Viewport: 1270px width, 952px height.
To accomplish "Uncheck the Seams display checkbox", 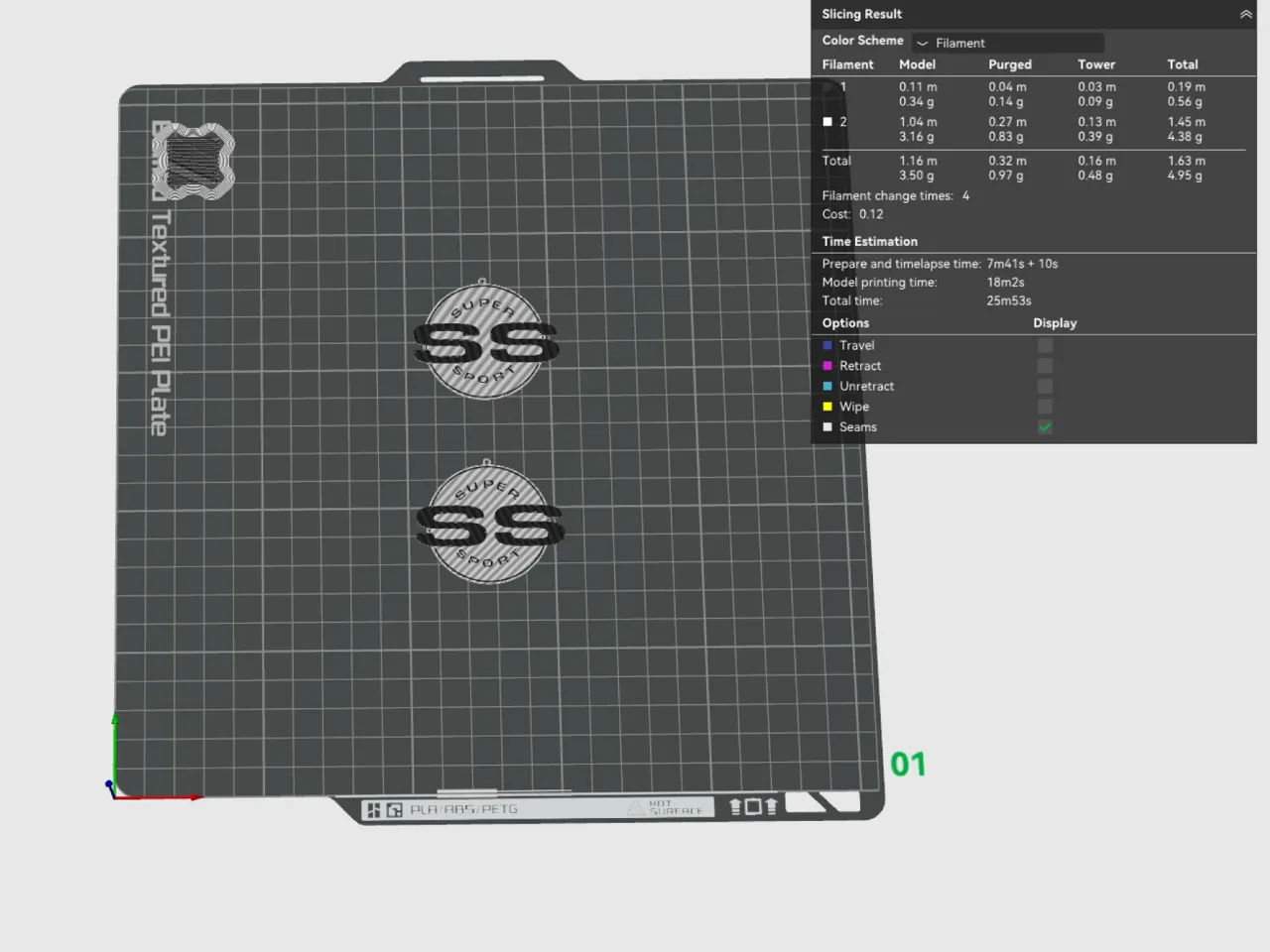I will [x=1045, y=427].
